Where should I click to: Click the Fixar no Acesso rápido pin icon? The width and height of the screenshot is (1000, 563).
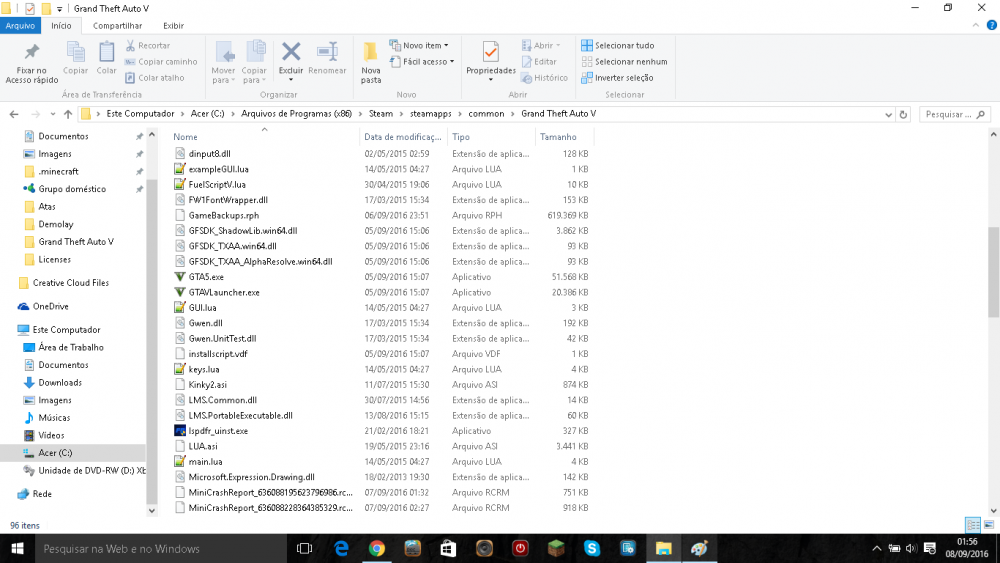click(x=31, y=53)
